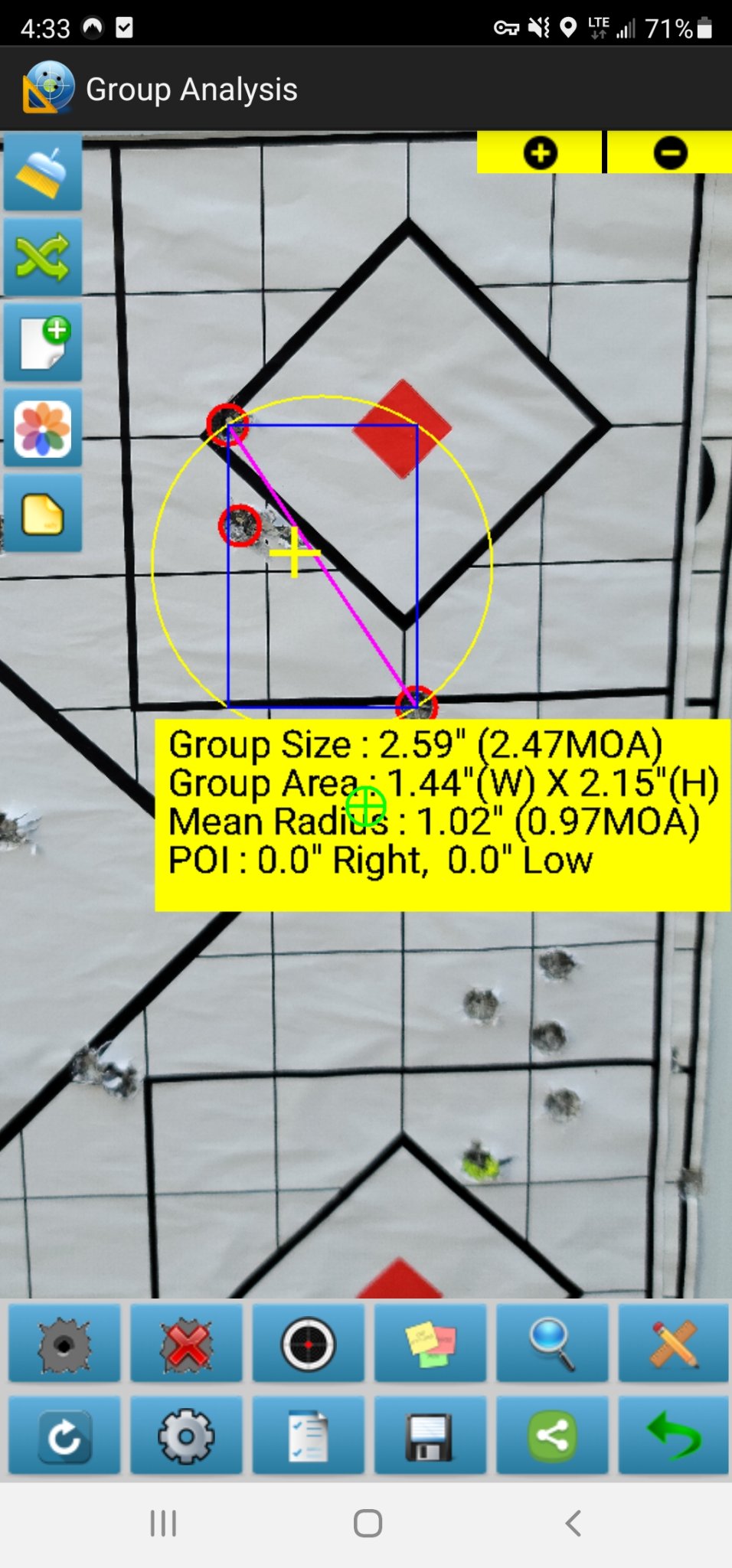This screenshot has width=732, height=1568.
Task: Tap the yellow group center cross marker
Action: 295,551
